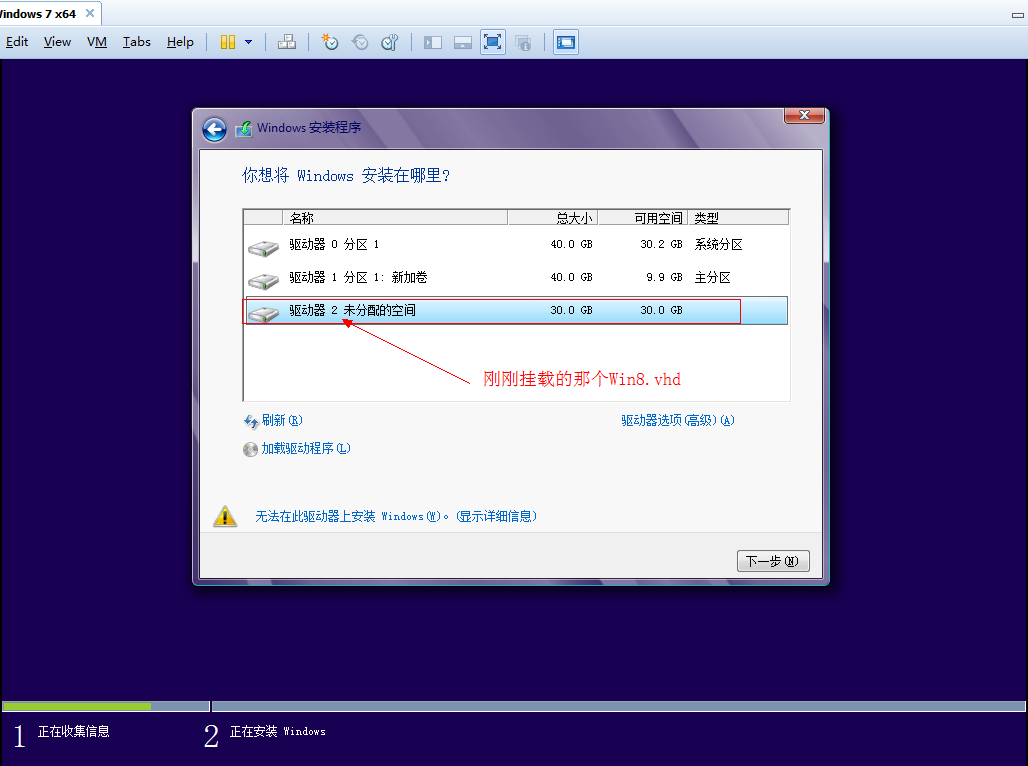Enter full screen mode

click(492, 43)
